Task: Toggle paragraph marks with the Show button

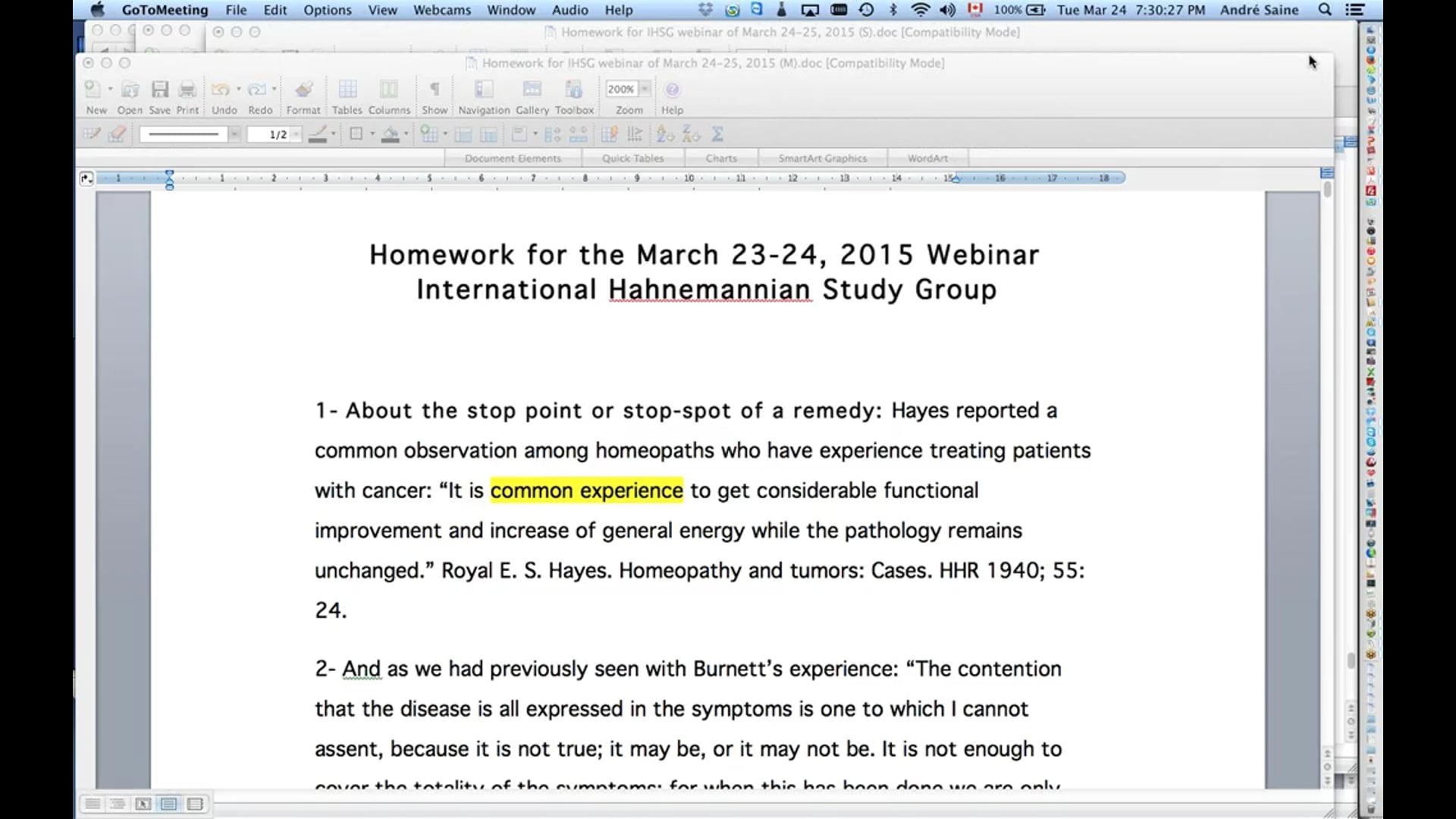Action: click(435, 89)
